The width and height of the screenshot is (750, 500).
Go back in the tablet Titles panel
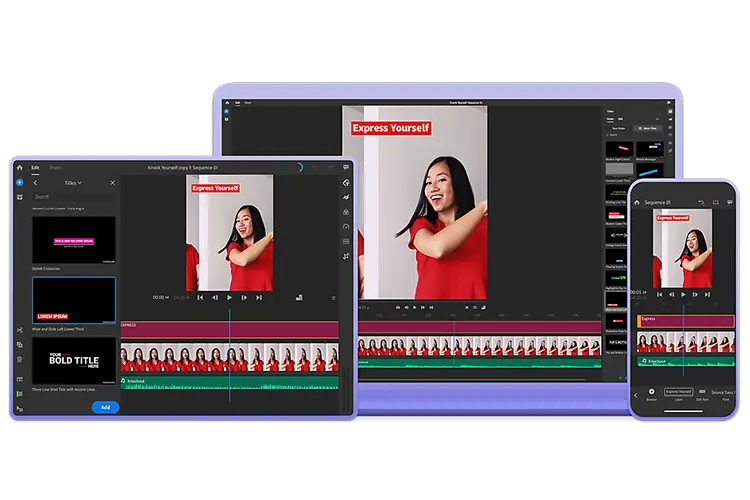[35, 183]
